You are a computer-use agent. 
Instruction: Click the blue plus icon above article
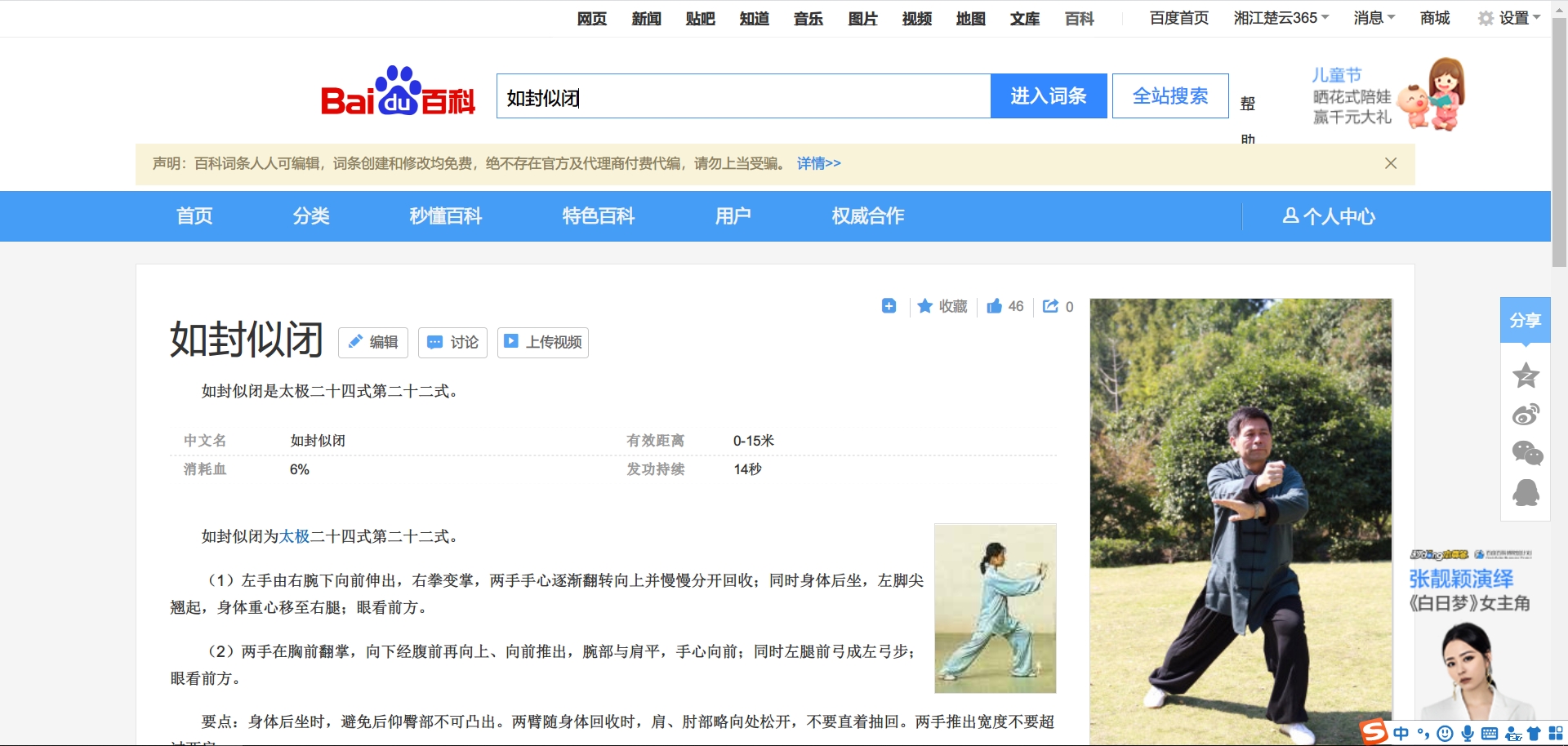(x=889, y=306)
